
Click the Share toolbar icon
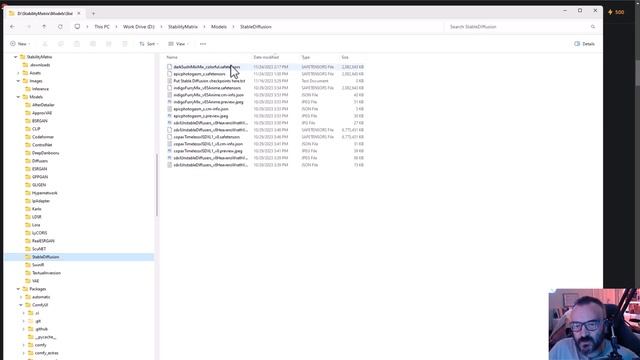pos(109,44)
